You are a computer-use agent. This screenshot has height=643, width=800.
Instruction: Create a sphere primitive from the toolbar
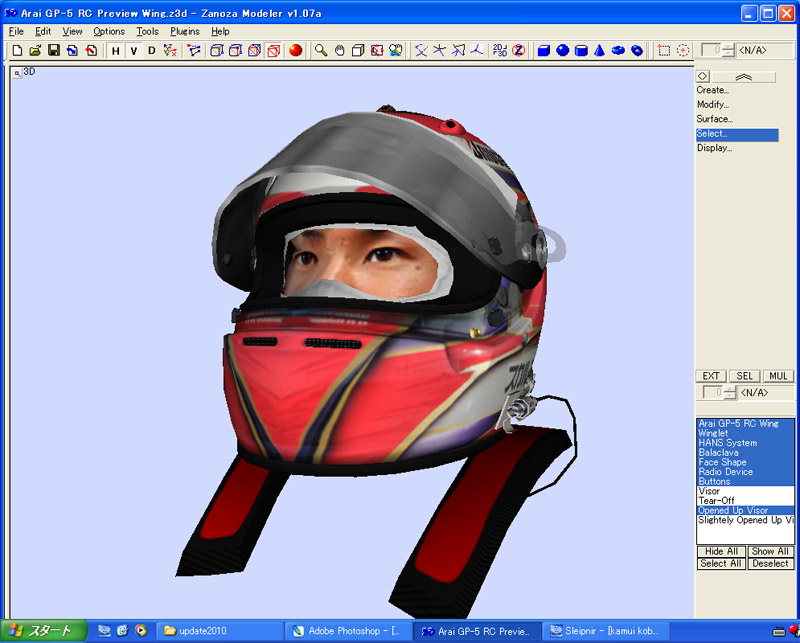(x=562, y=50)
